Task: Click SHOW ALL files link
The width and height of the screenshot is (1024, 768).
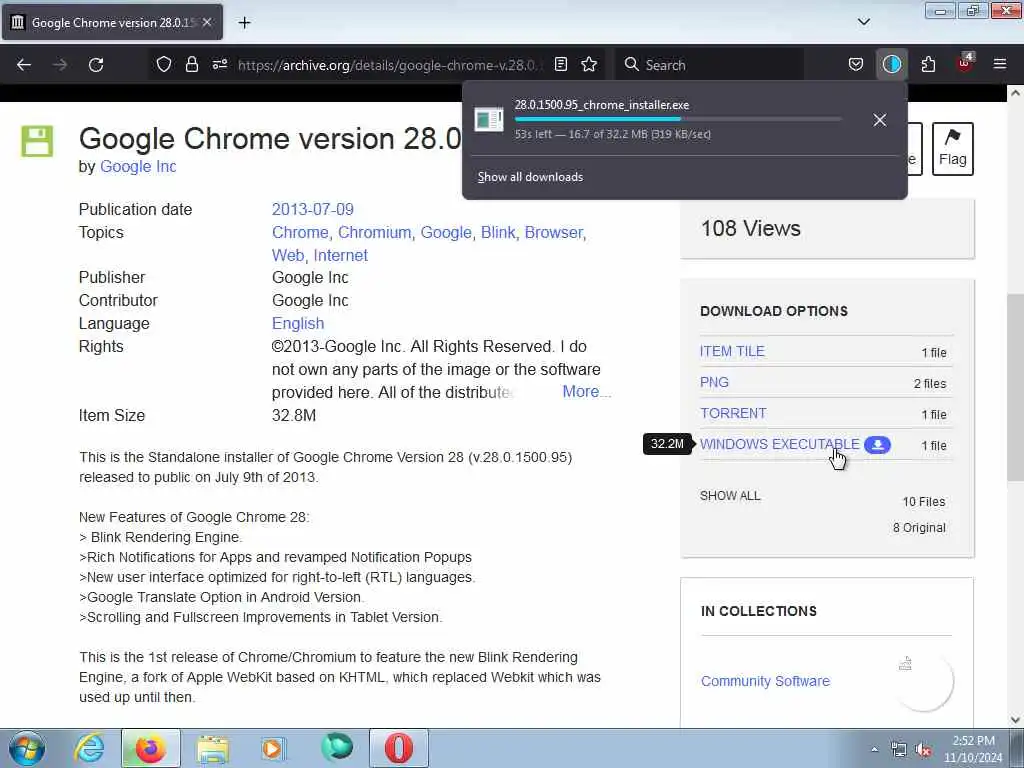Action: click(730, 496)
